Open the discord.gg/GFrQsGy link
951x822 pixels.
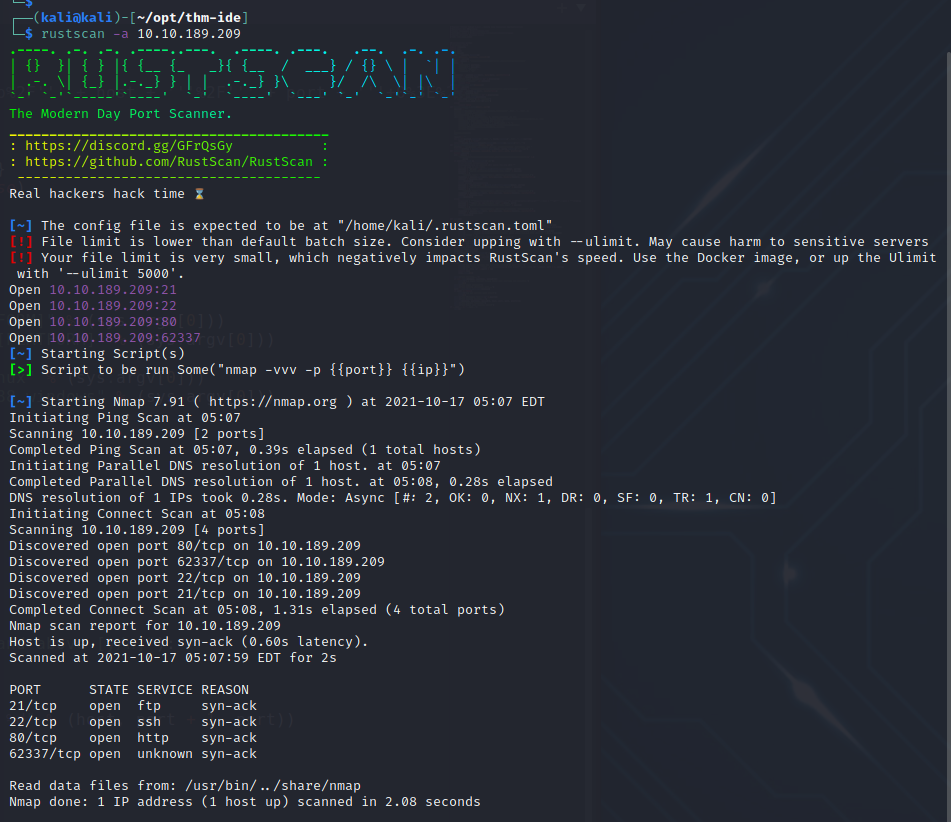point(129,146)
